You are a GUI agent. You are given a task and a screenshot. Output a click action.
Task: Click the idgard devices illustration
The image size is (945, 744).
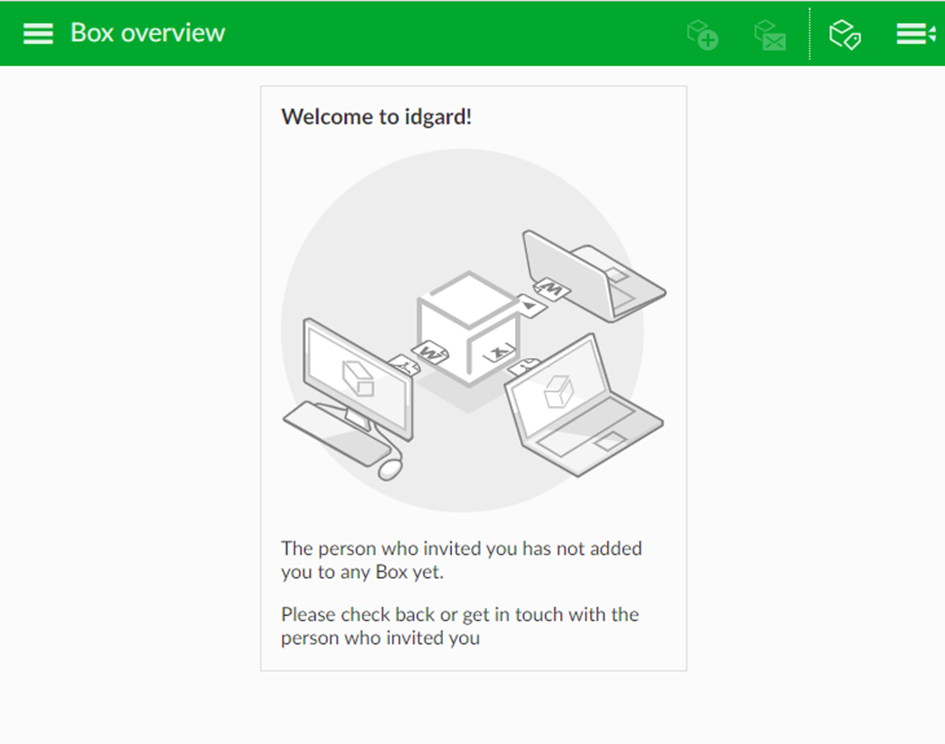[x=474, y=330]
